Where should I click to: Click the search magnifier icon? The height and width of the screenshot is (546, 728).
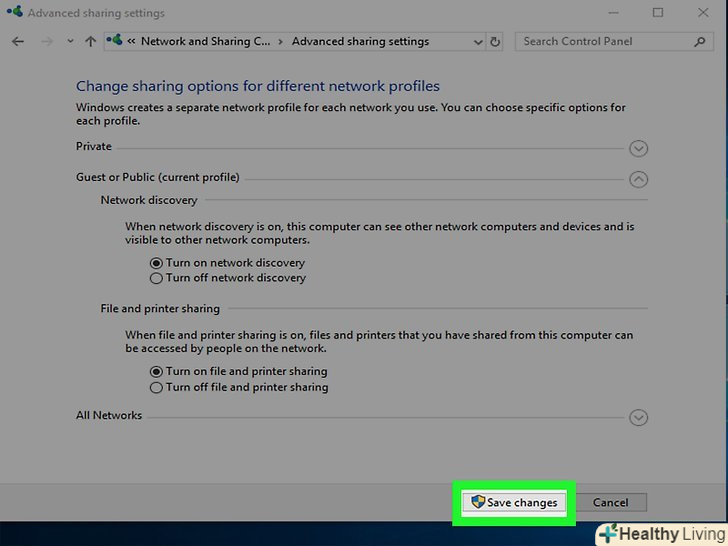click(700, 42)
